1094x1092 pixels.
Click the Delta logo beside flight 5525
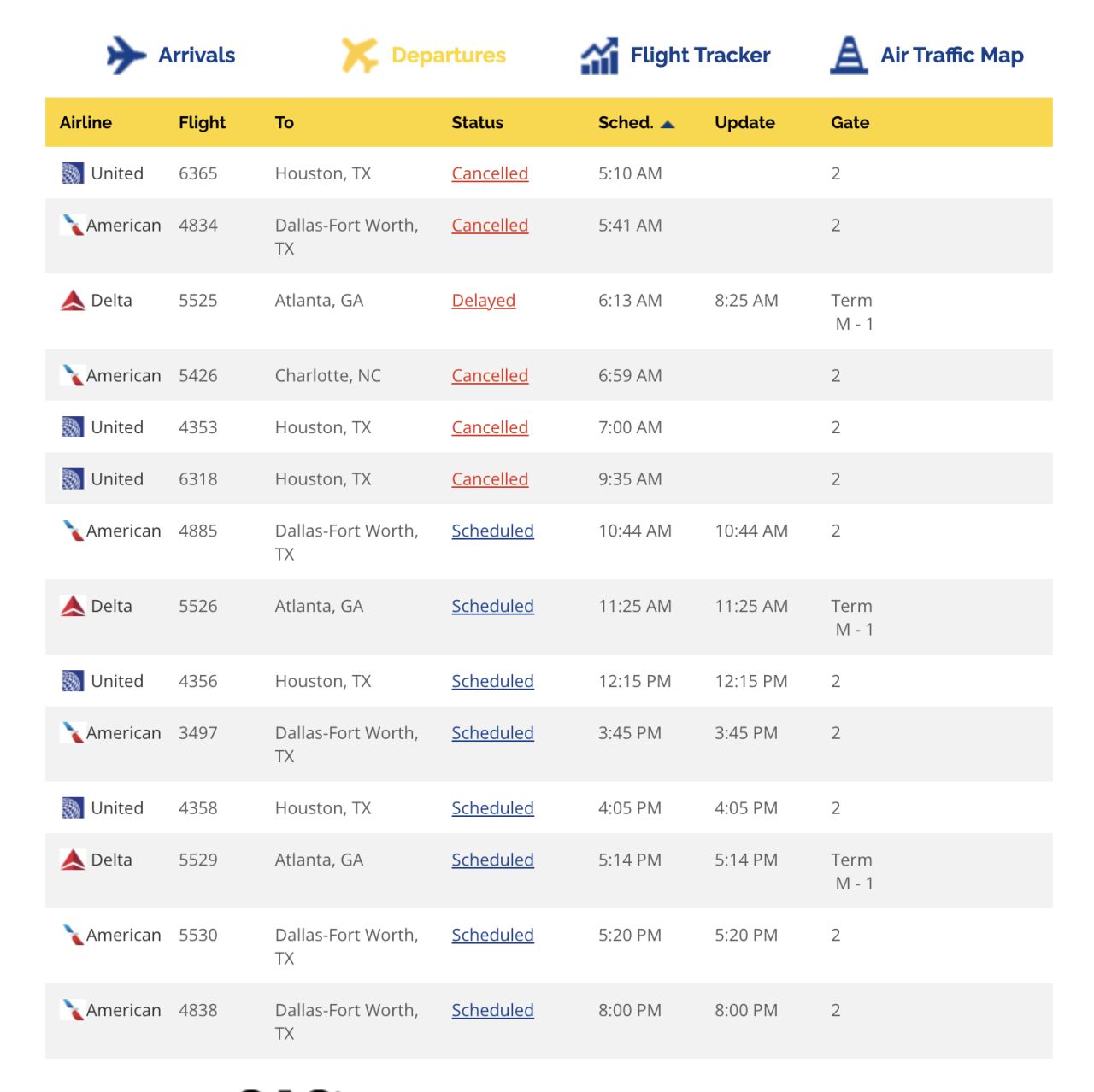pyautogui.click(x=73, y=300)
